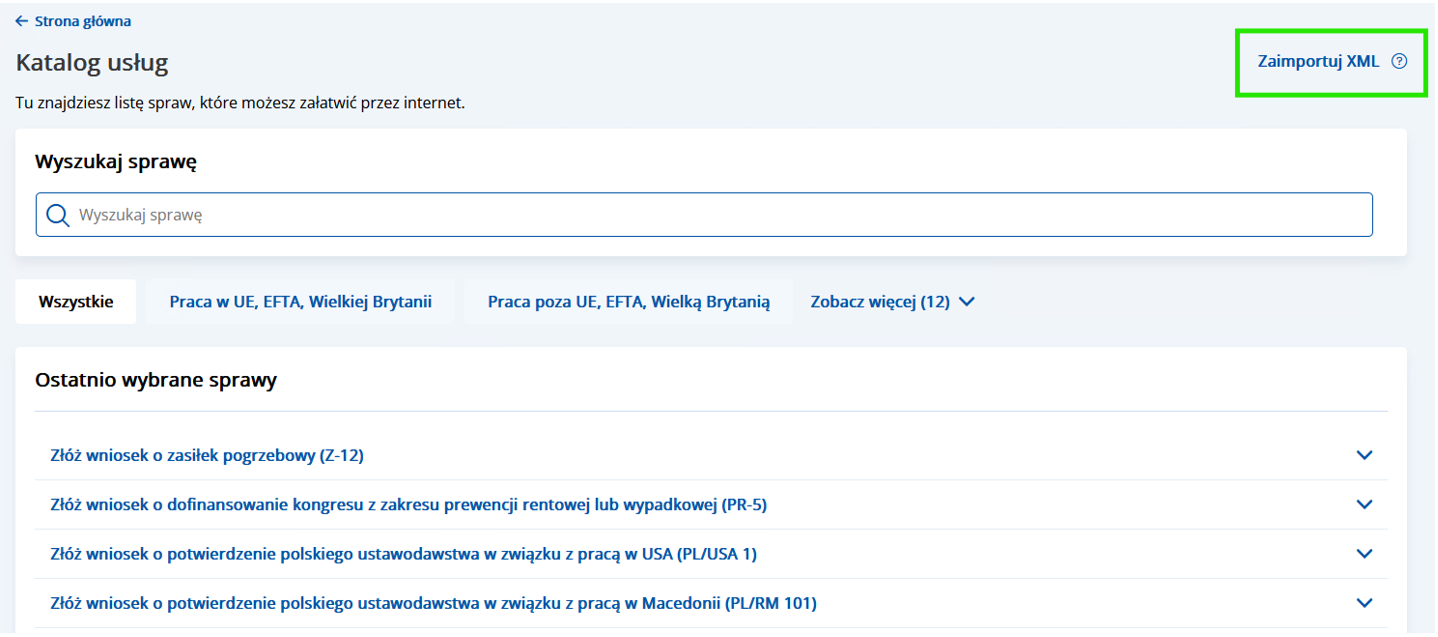Screen dimensions: 1438x637
Task: Click the Zaimportuj XML link
Action: pyautogui.click(x=1318, y=61)
